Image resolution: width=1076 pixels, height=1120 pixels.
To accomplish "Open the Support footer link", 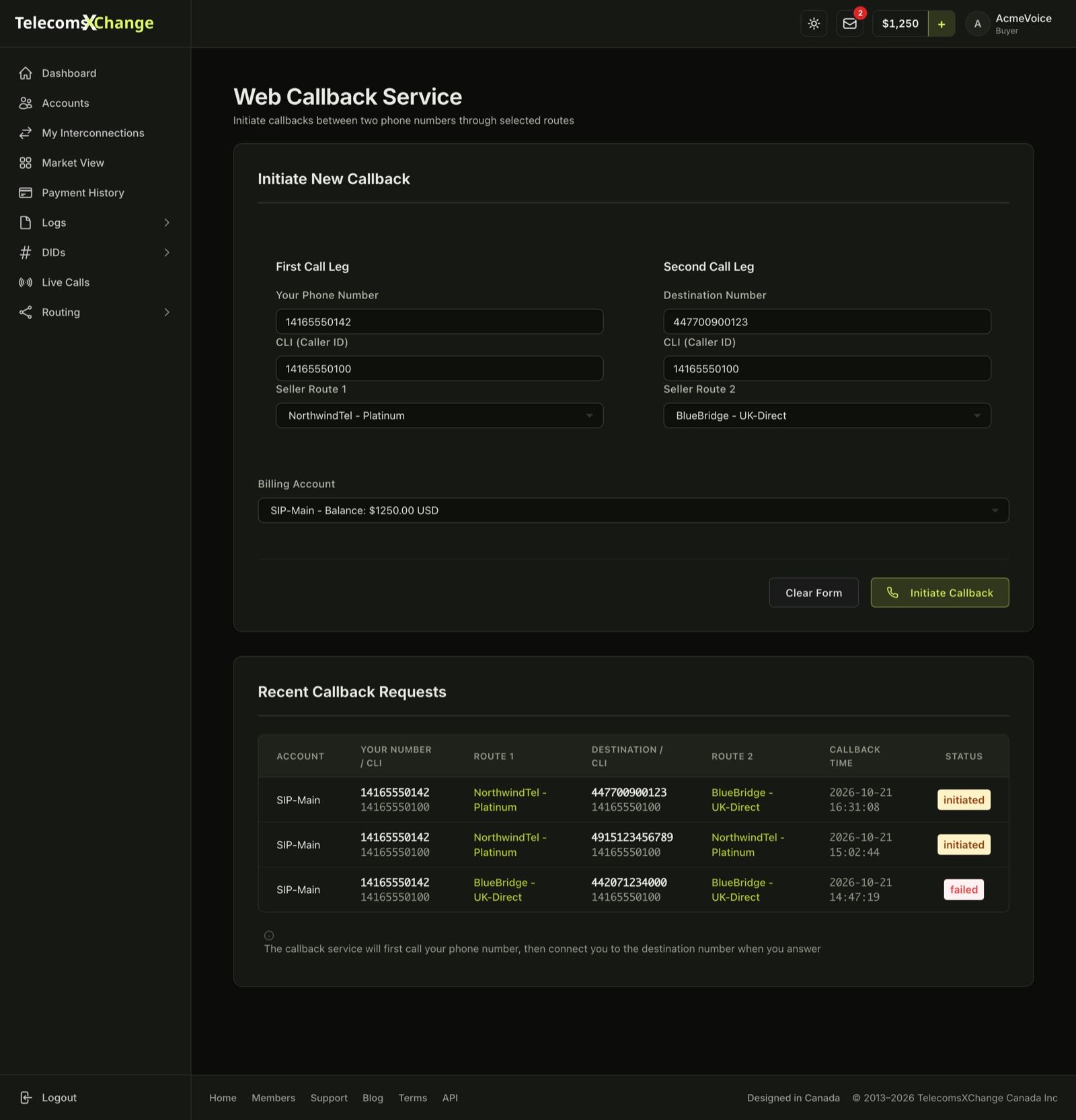I will [x=329, y=1098].
